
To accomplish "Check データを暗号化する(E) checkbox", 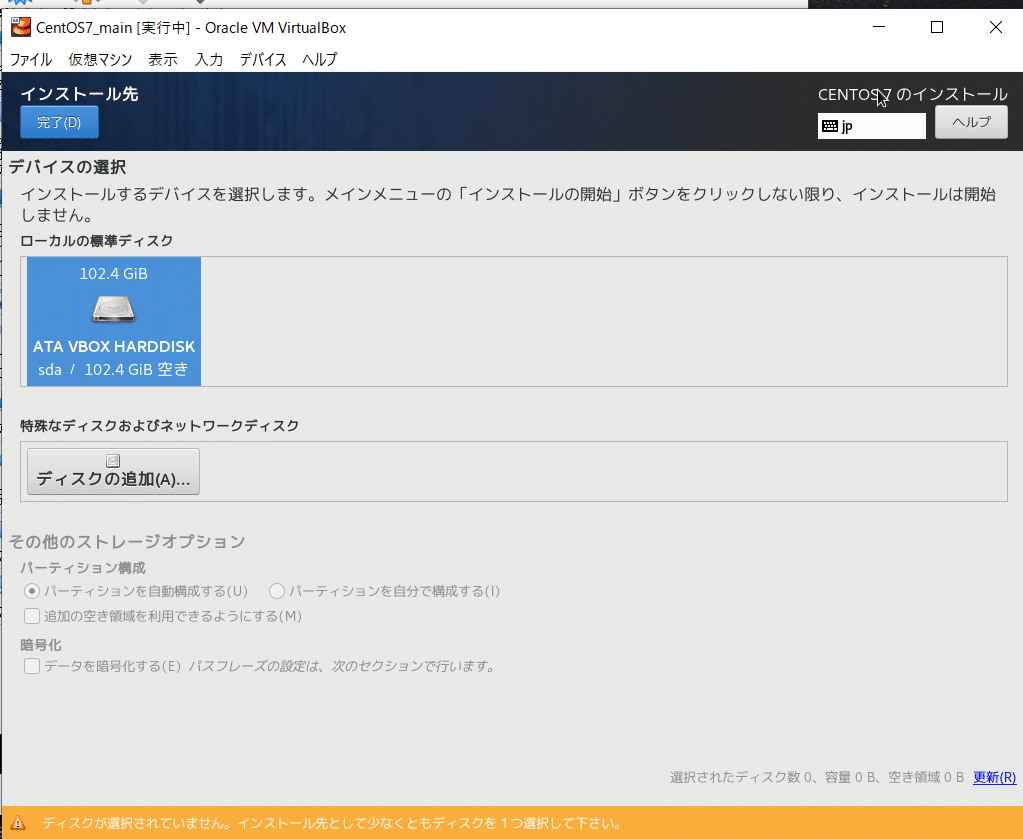I will pos(31,666).
